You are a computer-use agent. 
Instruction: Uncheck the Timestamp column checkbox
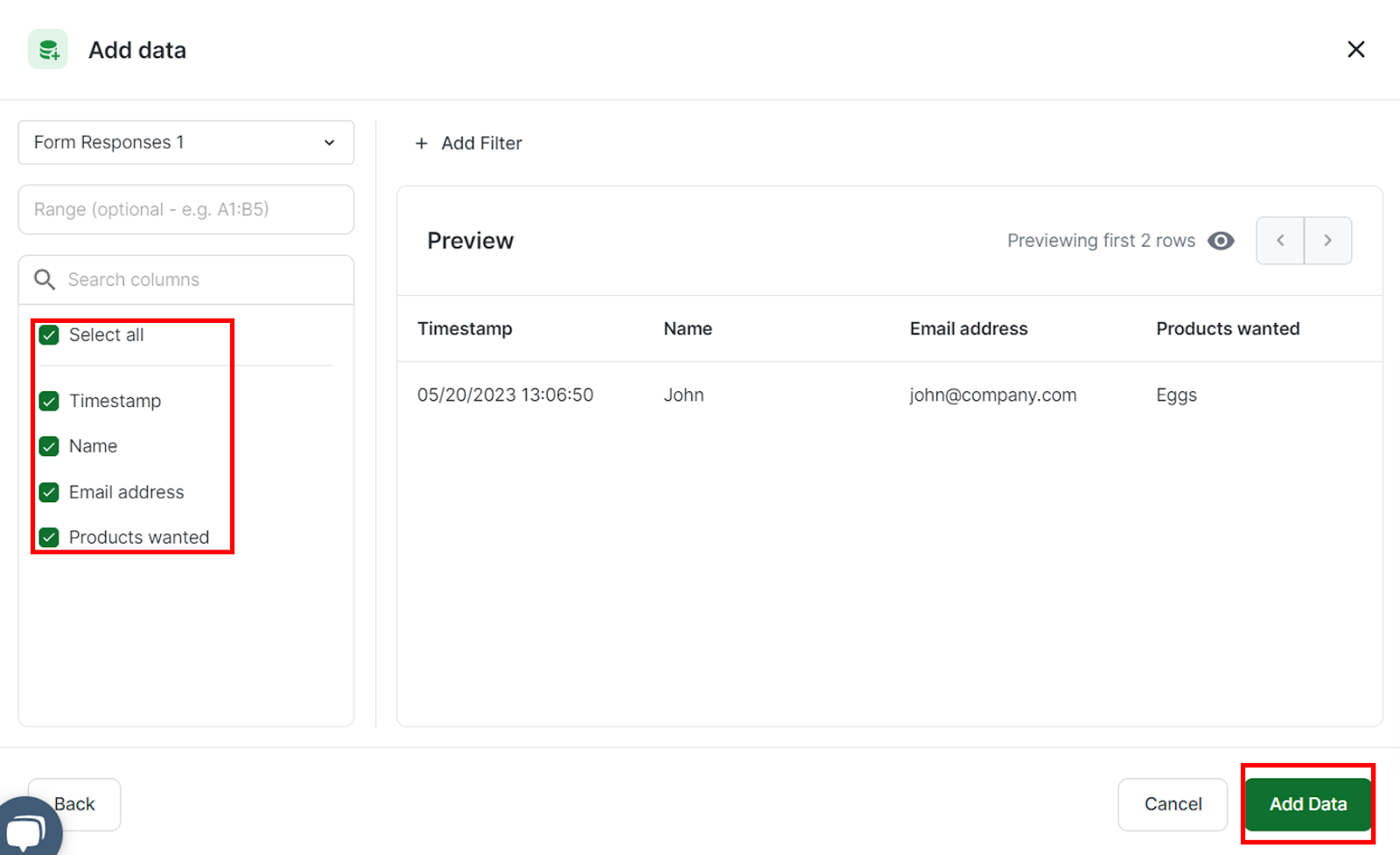pos(49,401)
